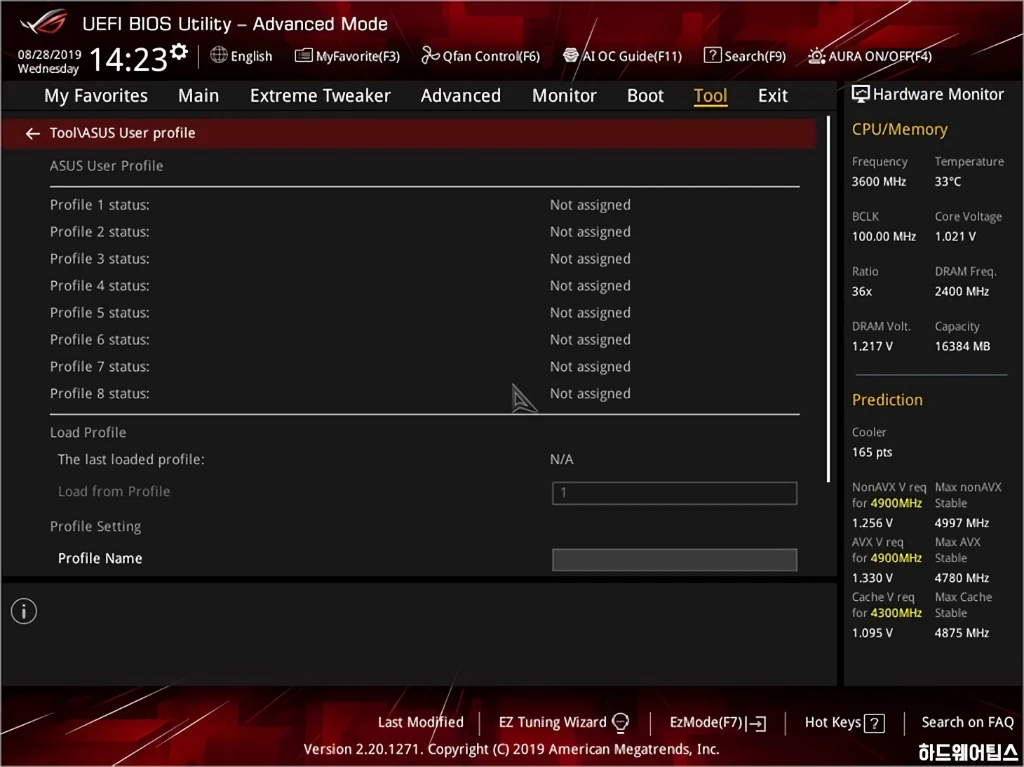Click the 100.00 MHz BCLK value
The width and height of the screenshot is (1024, 767).
(x=884, y=237)
